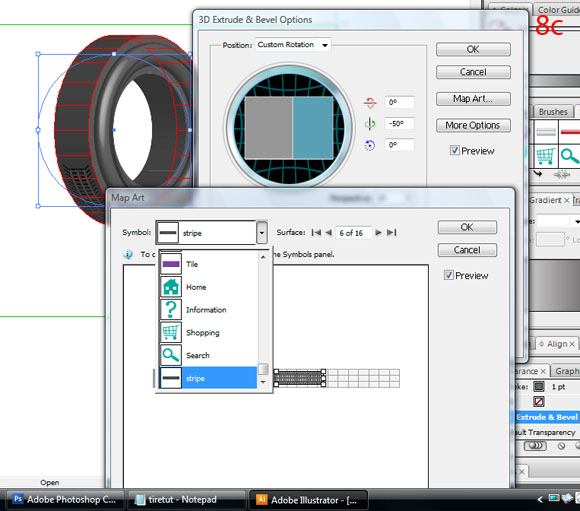The image size is (580, 511).
Task: Toggle Preview checkbox in 3D Extrude dialog
Action: point(455,150)
